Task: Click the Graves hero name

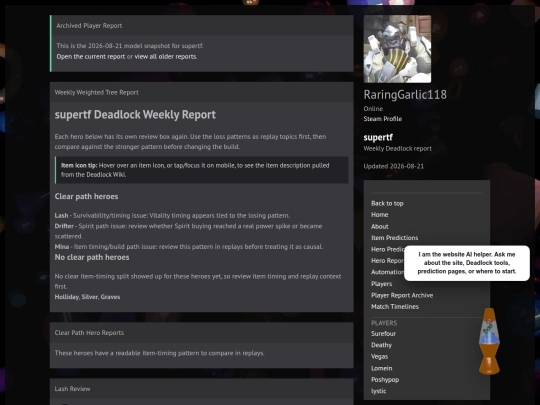Action: click(110, 297)
